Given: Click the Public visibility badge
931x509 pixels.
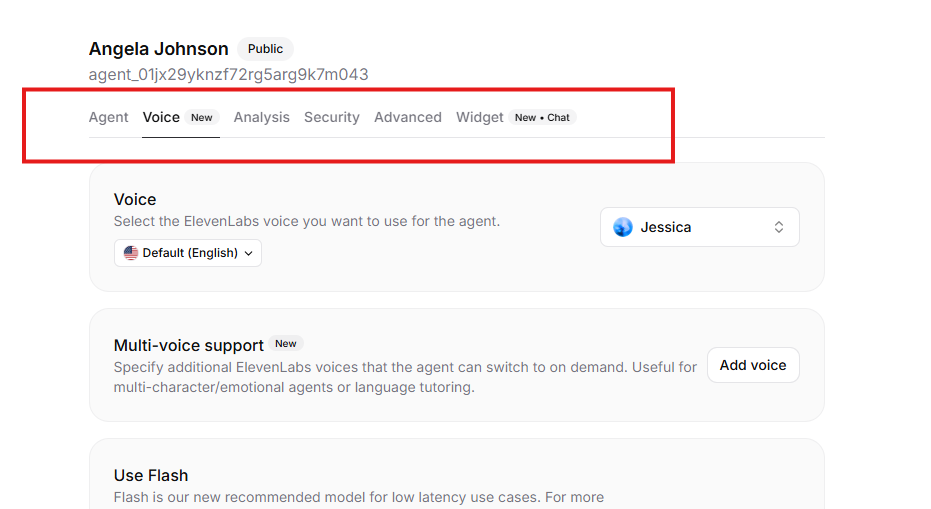Looking at the screenshot, I should tap(265, 49).
